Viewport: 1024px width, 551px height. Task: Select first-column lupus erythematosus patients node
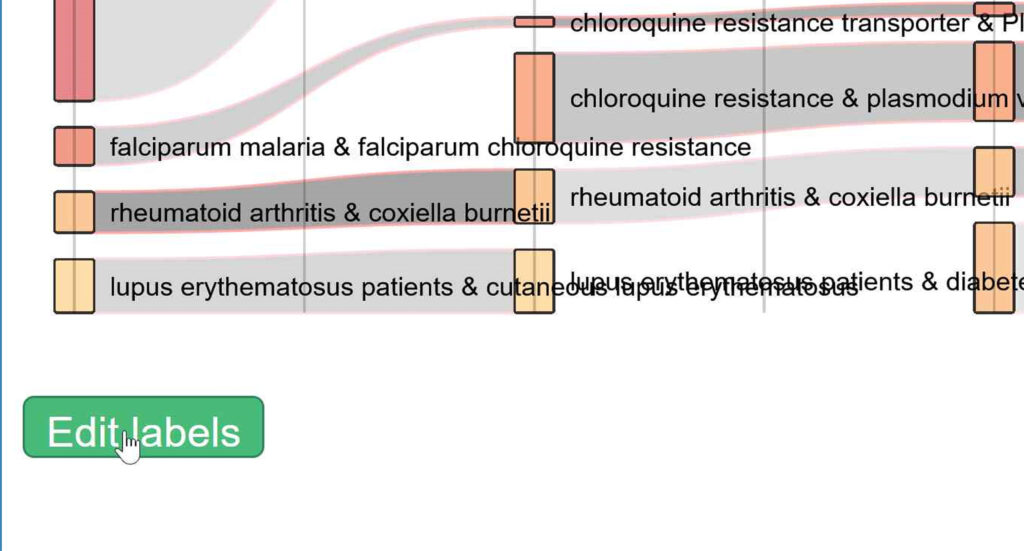74,286
